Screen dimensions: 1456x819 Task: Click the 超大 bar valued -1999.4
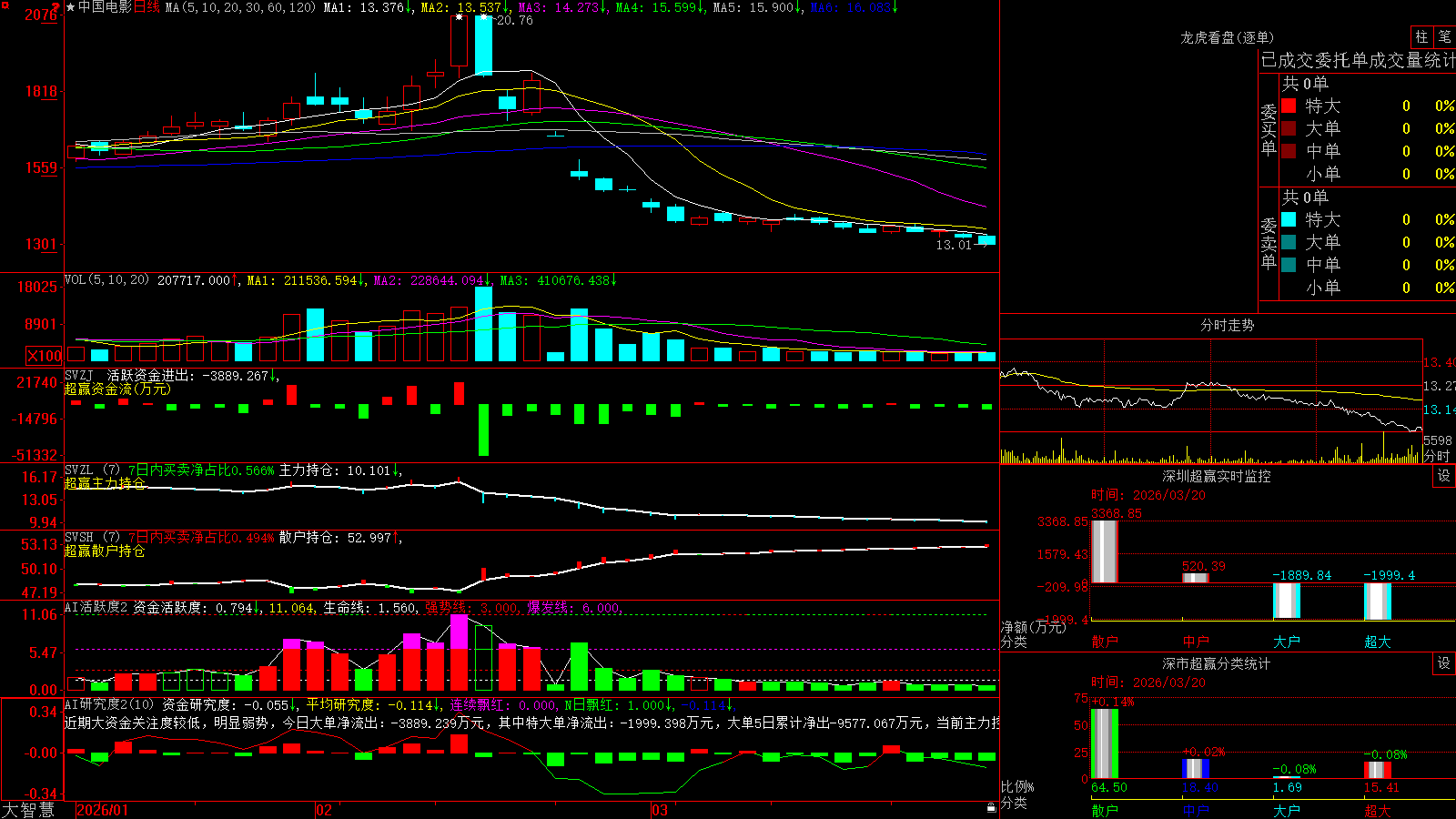click(x=1377, y=602)
